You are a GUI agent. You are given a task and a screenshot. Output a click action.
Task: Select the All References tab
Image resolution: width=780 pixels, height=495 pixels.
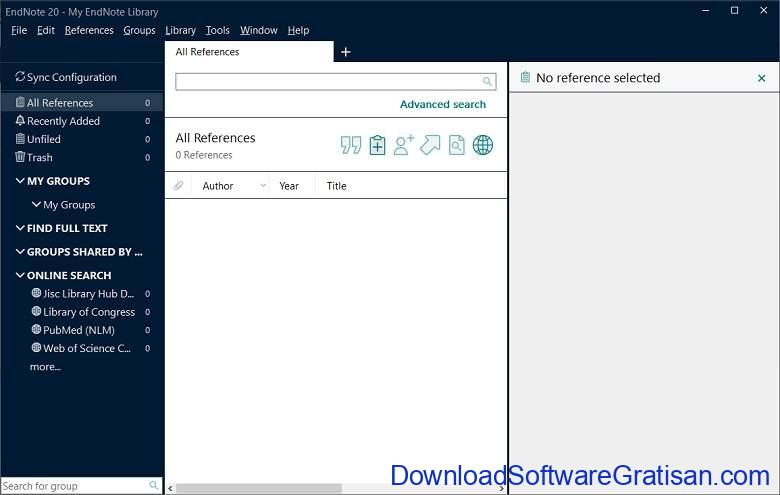coord(249,52)
